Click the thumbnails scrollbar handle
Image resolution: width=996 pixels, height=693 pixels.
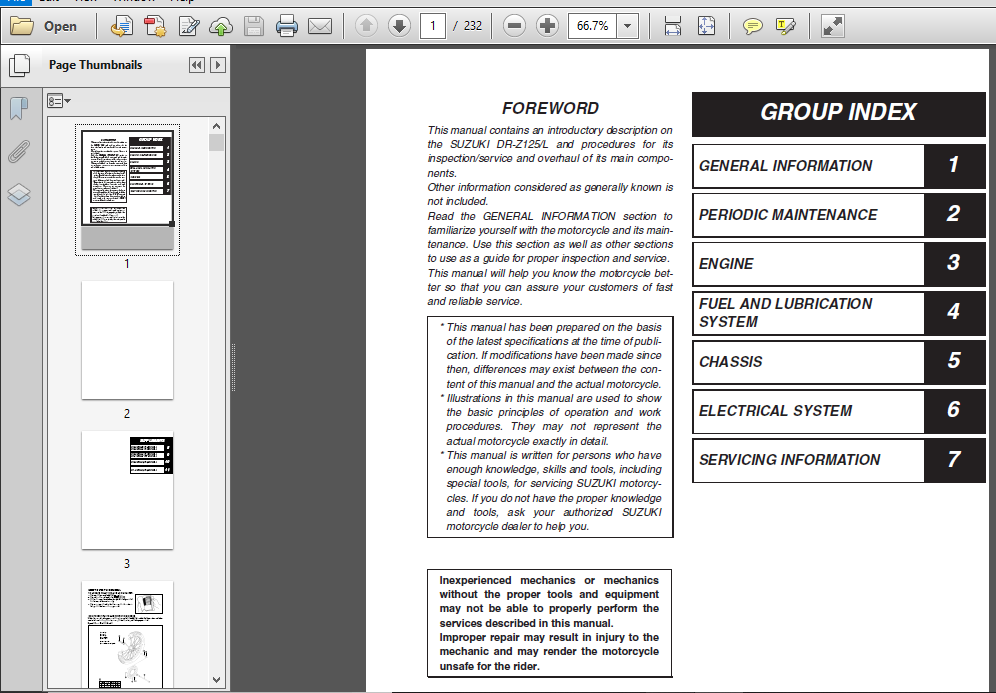tap(217, 142)
